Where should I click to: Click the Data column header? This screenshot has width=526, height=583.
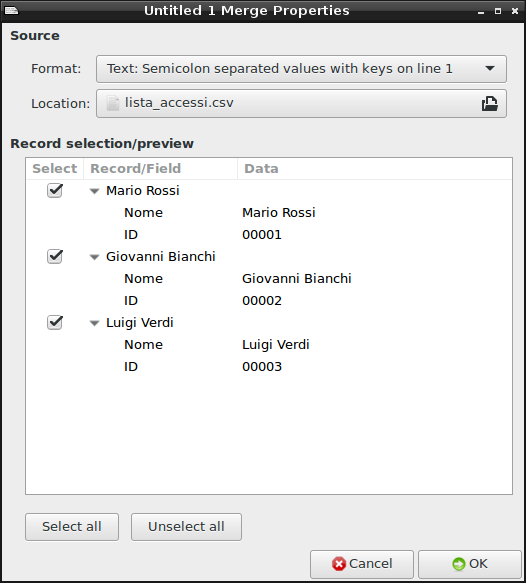coord(375,169)
